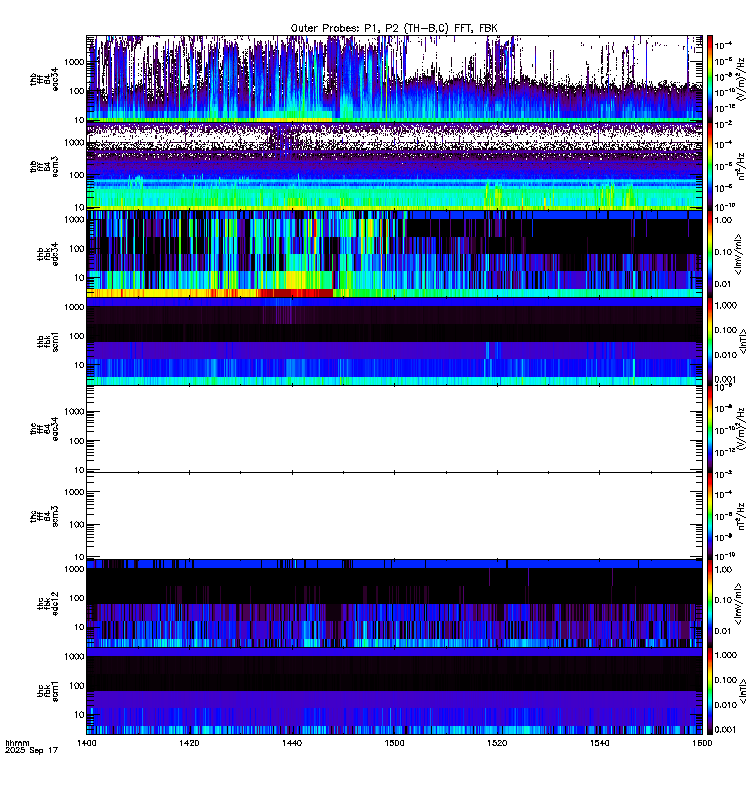Screen dimensions: 750x800
Task: Click the 1.00 tick on thb fbk edc34 colorbar
Action: click(723, 220)
